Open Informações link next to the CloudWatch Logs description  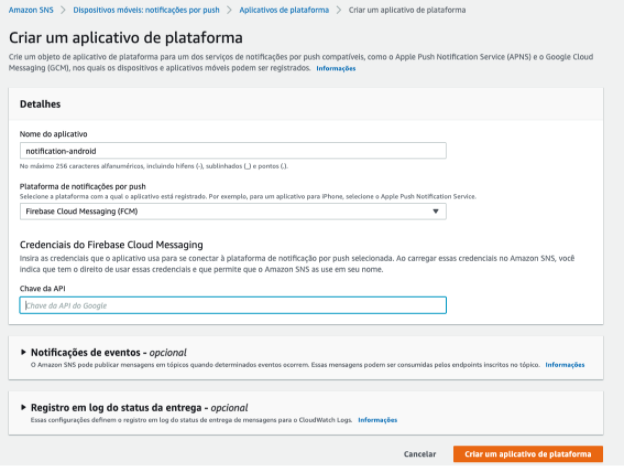point(377,420)
